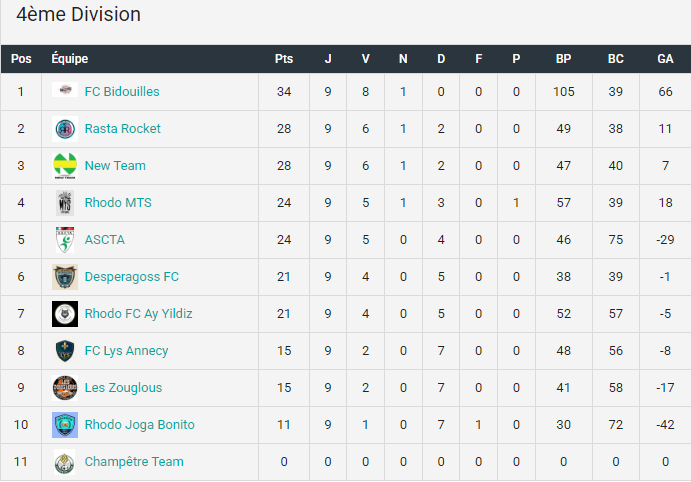The width and height of the screenshot is (691, 482).
Task: Click the ASCTA shield logo
Action: point(65,240)
